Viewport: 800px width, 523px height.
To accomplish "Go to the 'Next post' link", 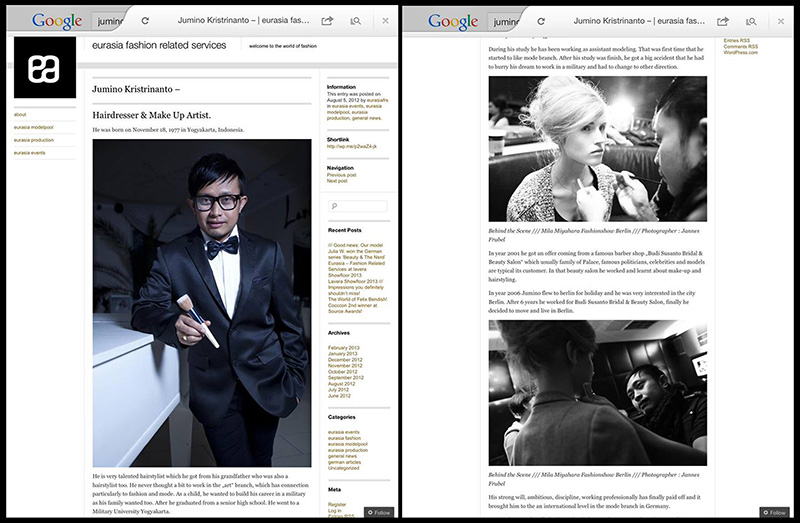I will point(337,181).
